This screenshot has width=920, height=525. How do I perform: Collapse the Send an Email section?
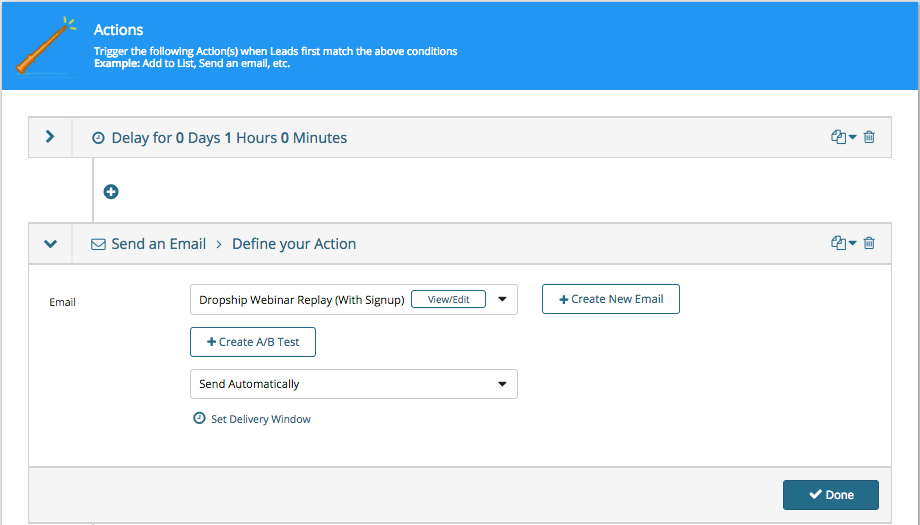[x=50, y=243]
